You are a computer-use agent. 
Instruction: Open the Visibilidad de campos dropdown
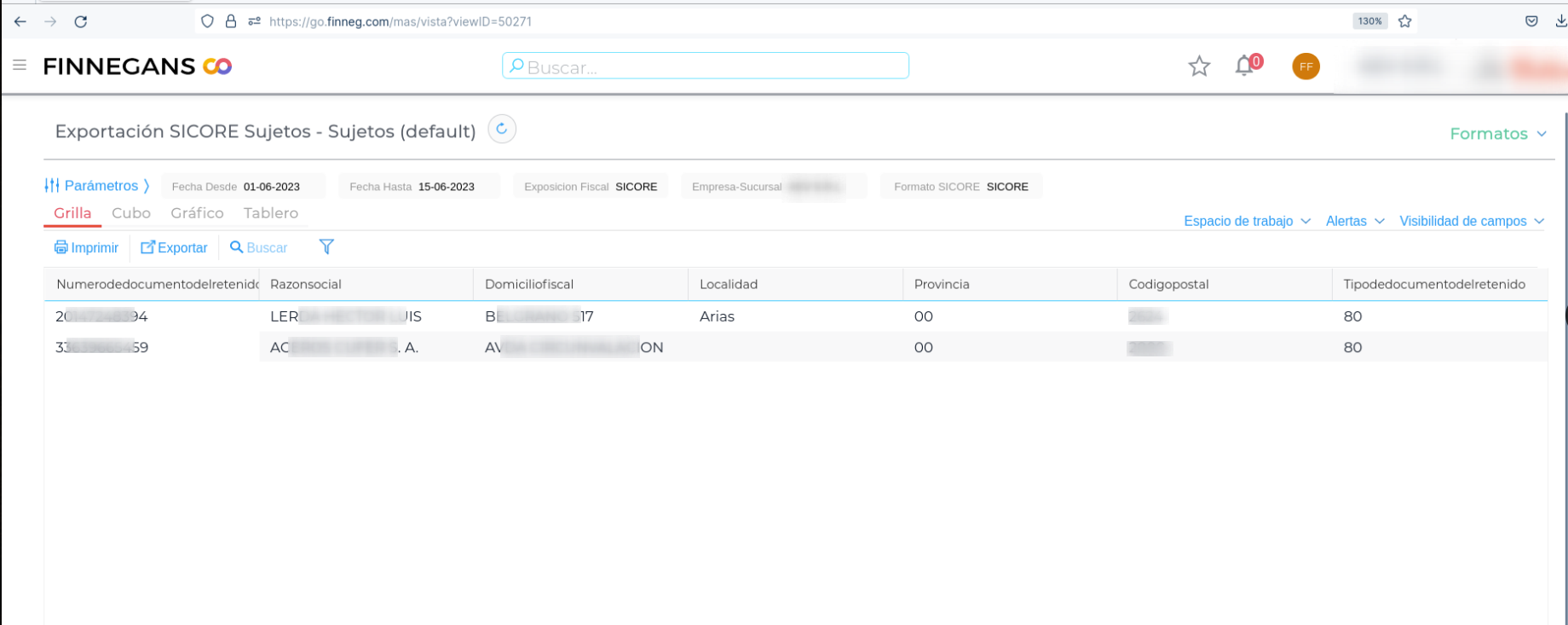click(1471, 221)
